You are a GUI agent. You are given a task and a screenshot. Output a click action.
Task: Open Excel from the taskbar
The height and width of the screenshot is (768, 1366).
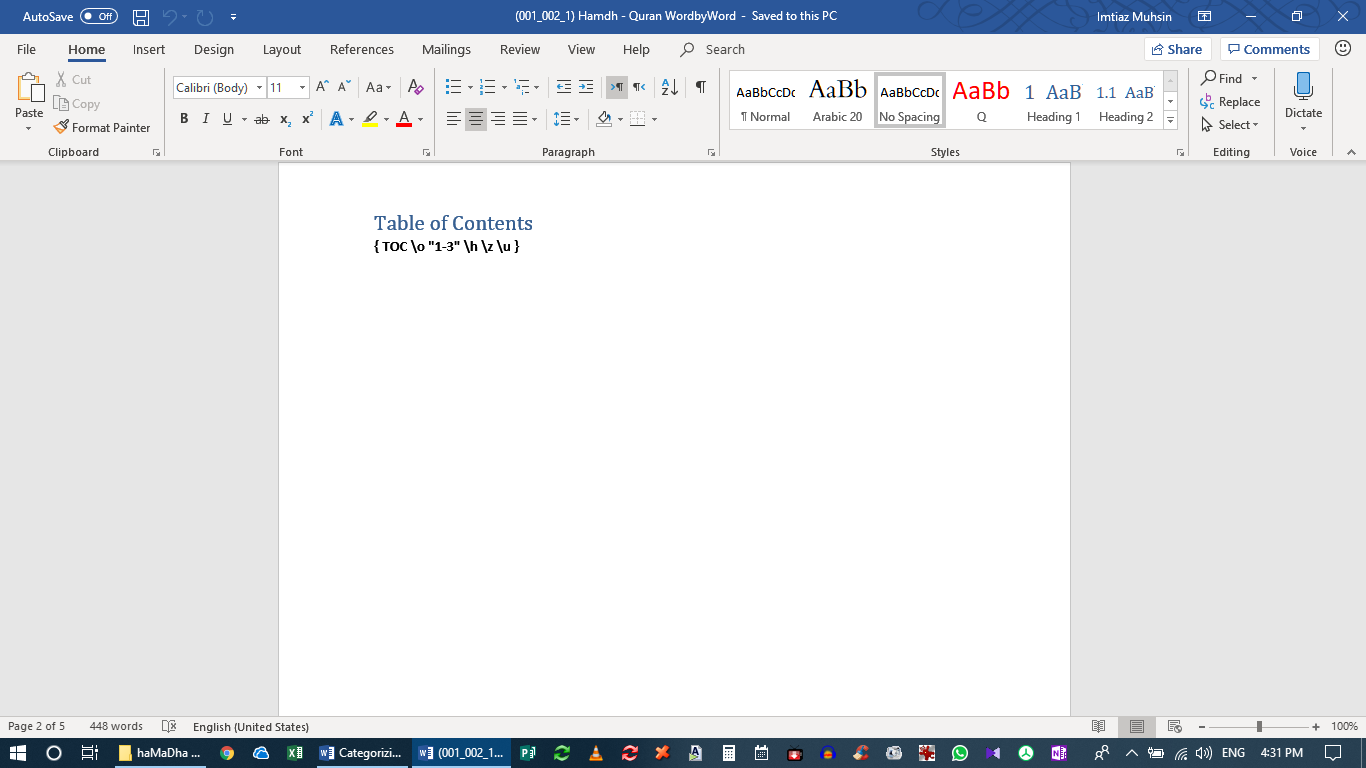[x=295, y=753]
